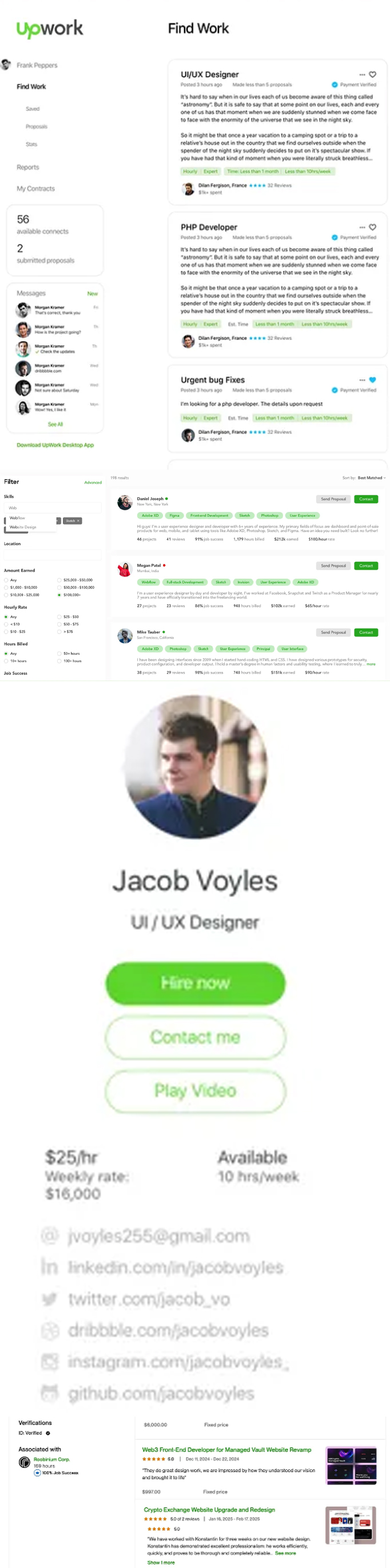Save the UI/UX Designer job with heart icon
Viewport: 390px width, 1568px height.
coord(372,74)
